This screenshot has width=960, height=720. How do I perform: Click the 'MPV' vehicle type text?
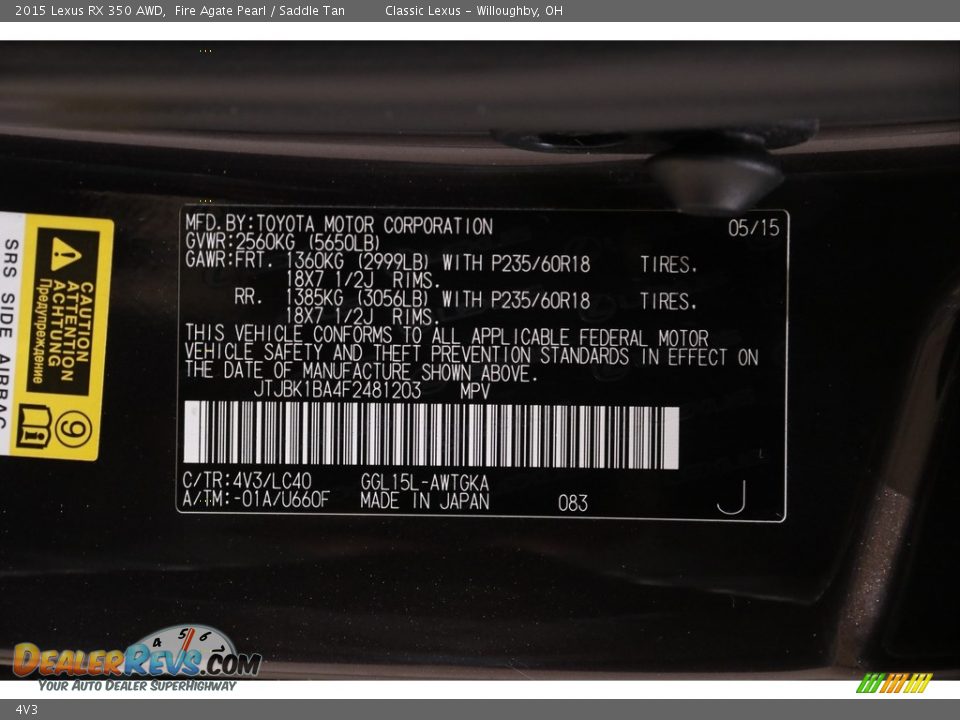(475, 391)
